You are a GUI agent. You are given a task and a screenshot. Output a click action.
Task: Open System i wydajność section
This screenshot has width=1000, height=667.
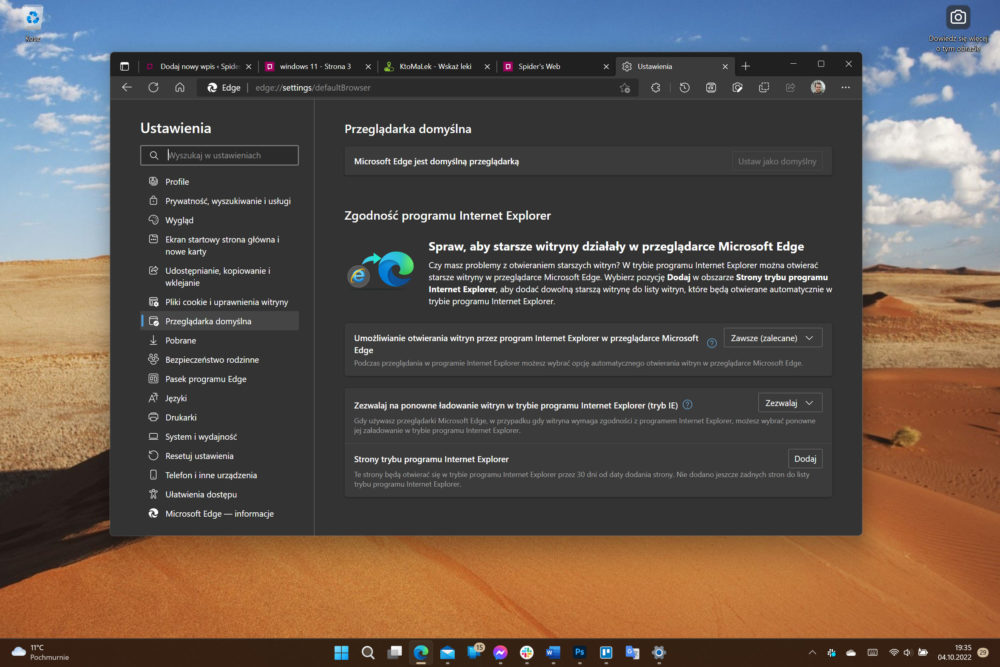click(219, 437)
